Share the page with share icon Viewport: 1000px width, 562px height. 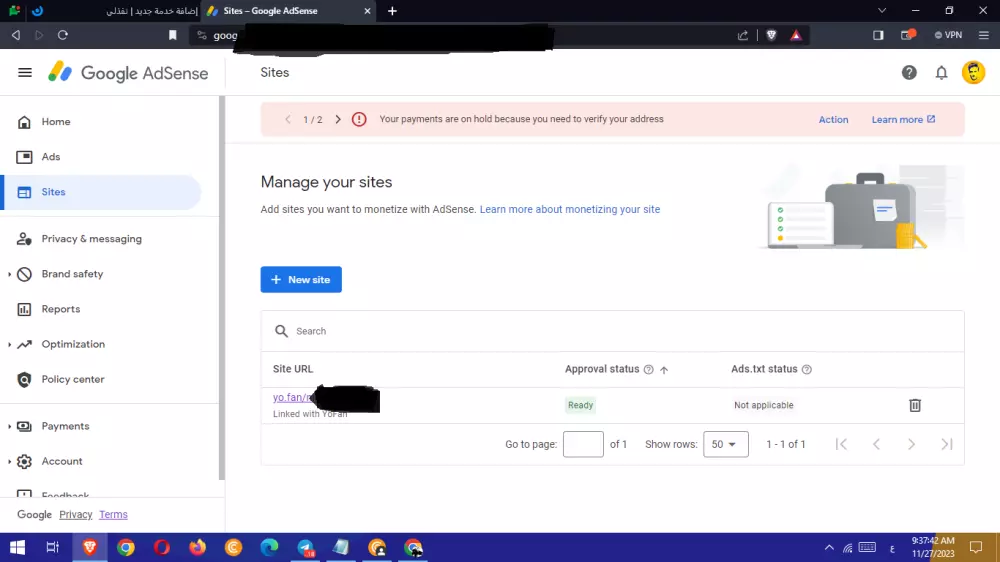(x=742, y=35)
